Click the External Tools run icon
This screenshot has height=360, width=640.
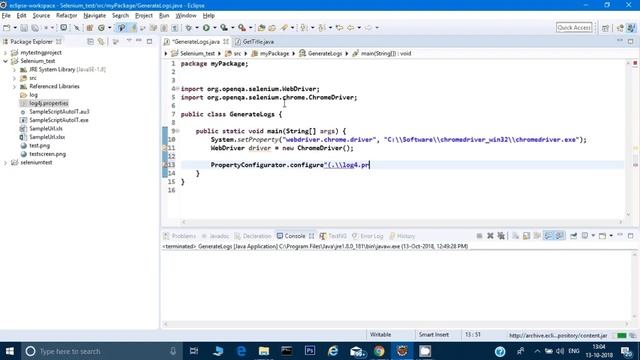click(242, 28)
